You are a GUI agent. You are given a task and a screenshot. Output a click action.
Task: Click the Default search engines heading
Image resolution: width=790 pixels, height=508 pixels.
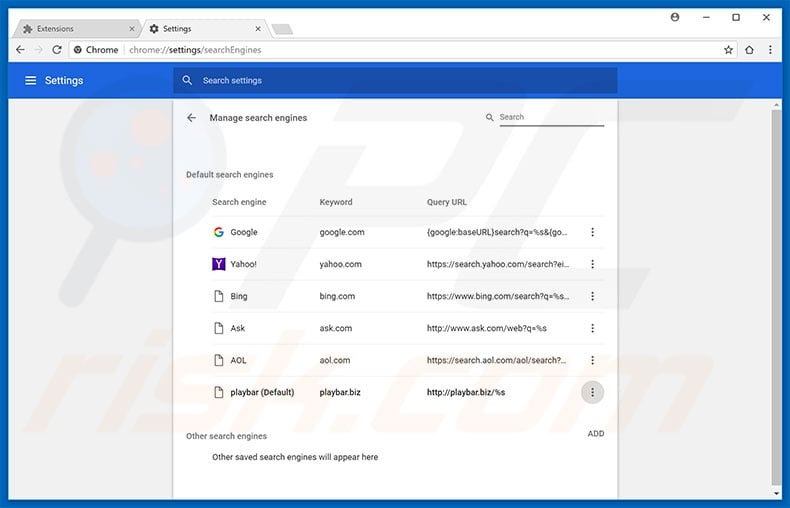229,175
